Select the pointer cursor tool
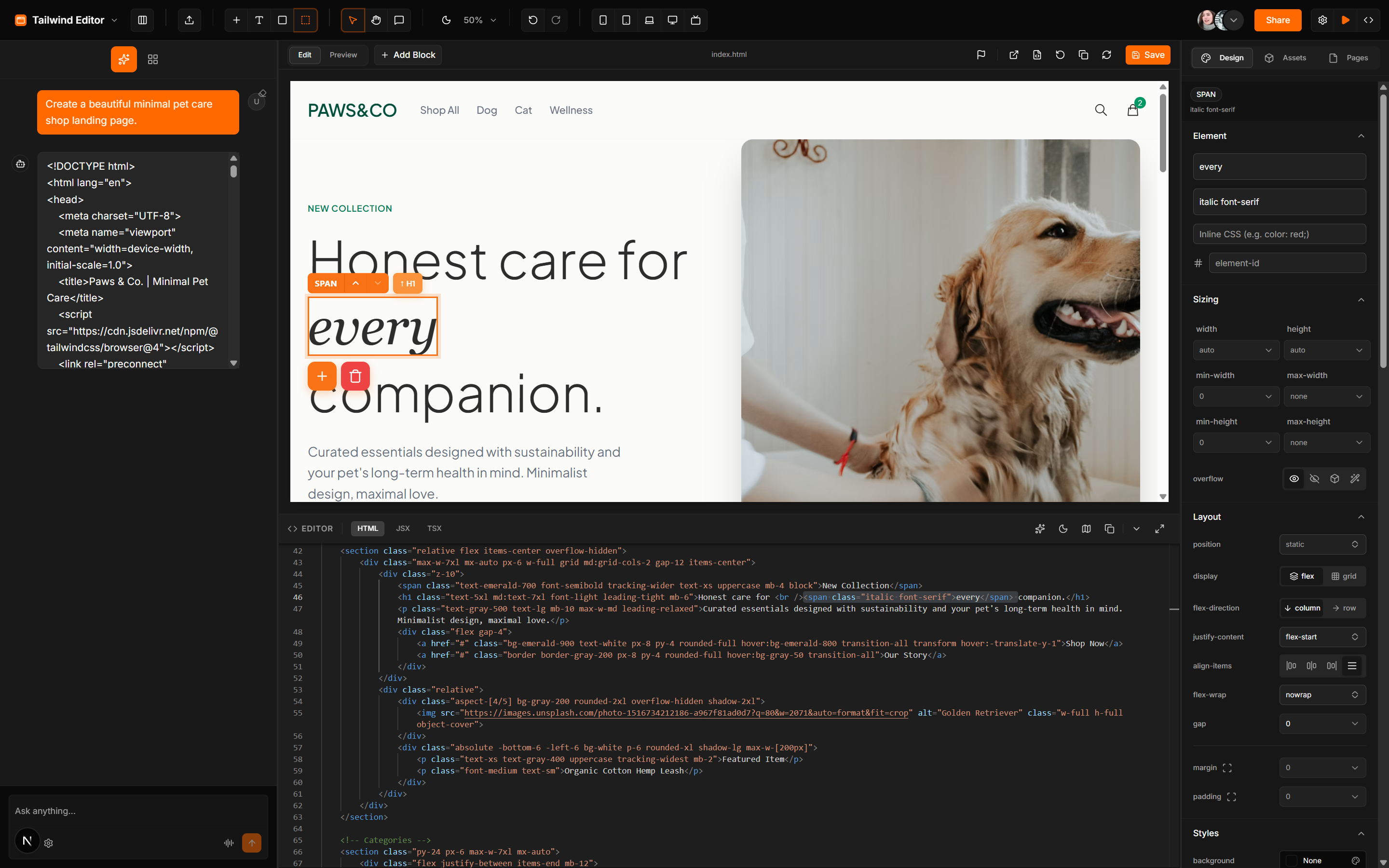1389x868 pixels. pyautogui.click(x=353, y=20)
